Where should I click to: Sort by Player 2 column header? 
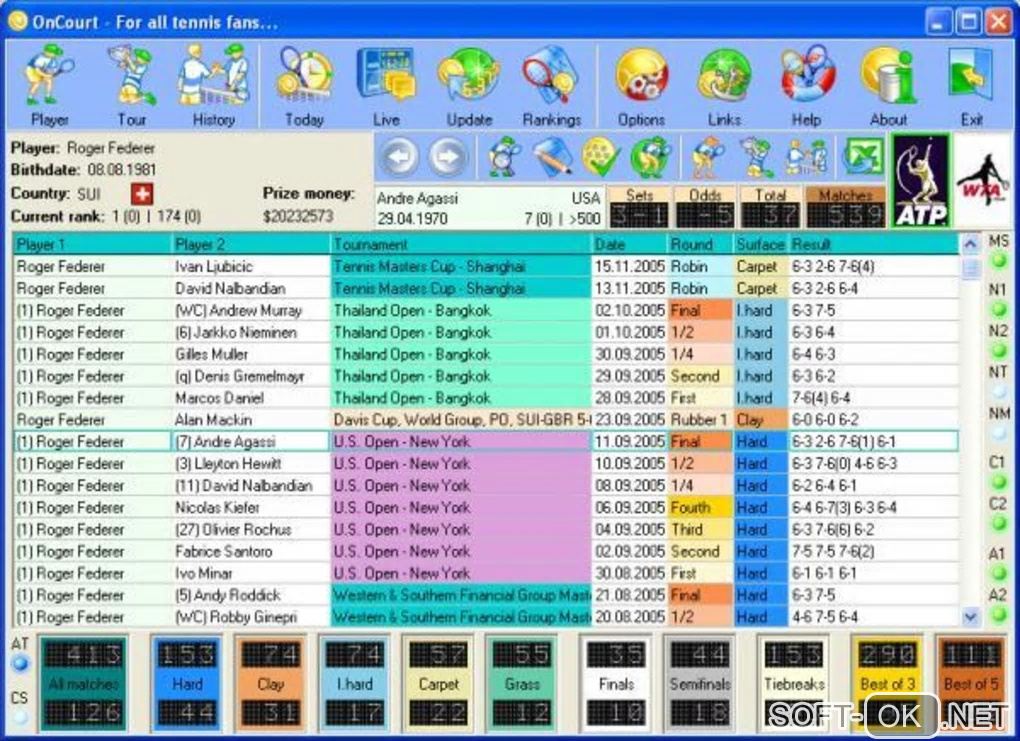(x=250, y=245)
